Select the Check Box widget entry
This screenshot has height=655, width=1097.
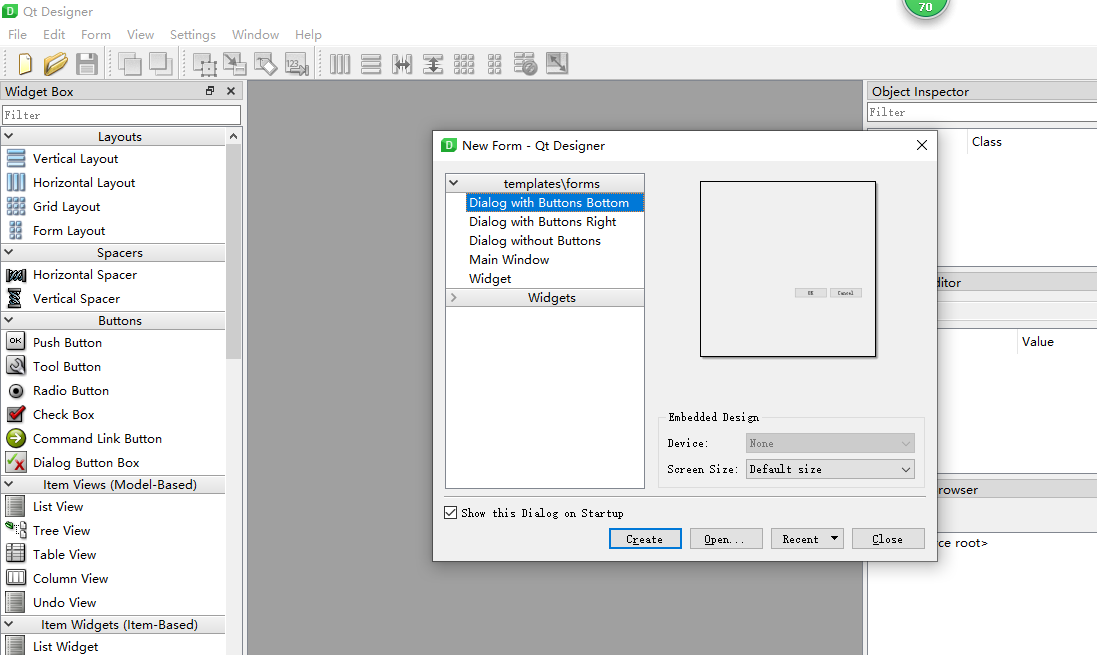62,414
